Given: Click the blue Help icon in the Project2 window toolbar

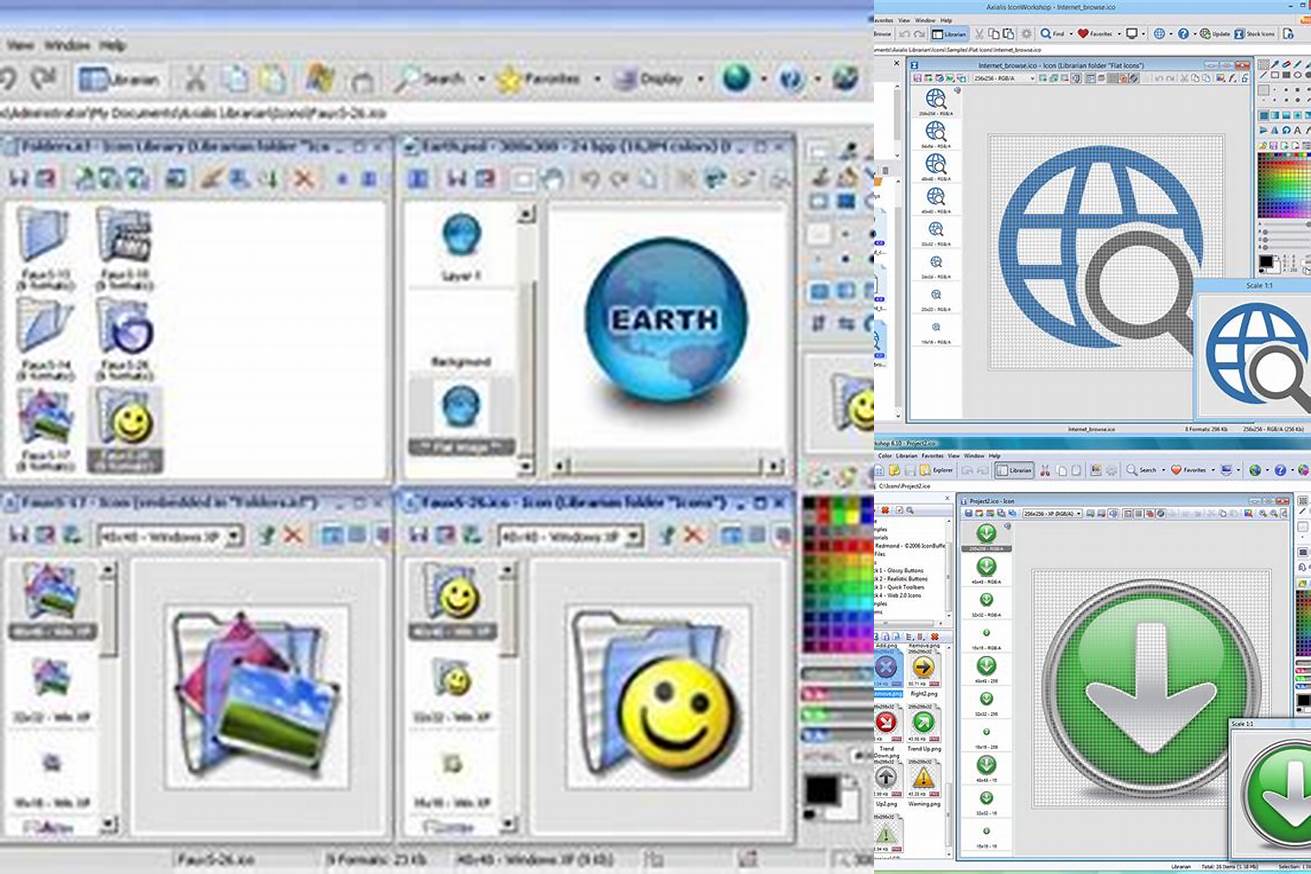Looking at the screenshot, I should (x=1279, y=470).
